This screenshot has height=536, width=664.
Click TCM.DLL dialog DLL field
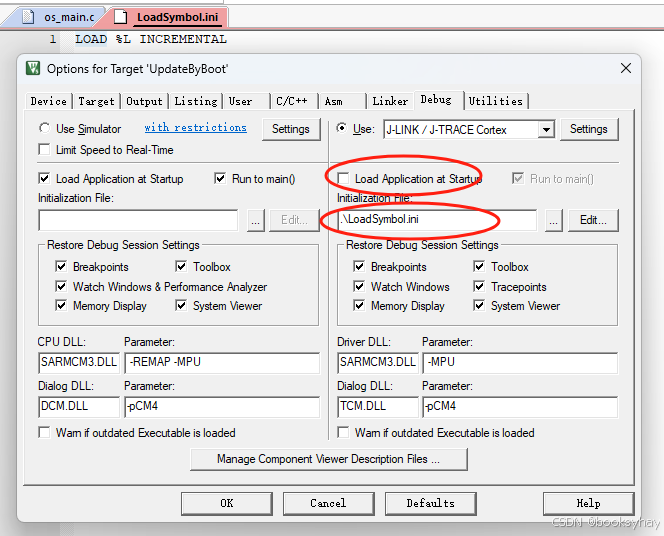[378, 407]
